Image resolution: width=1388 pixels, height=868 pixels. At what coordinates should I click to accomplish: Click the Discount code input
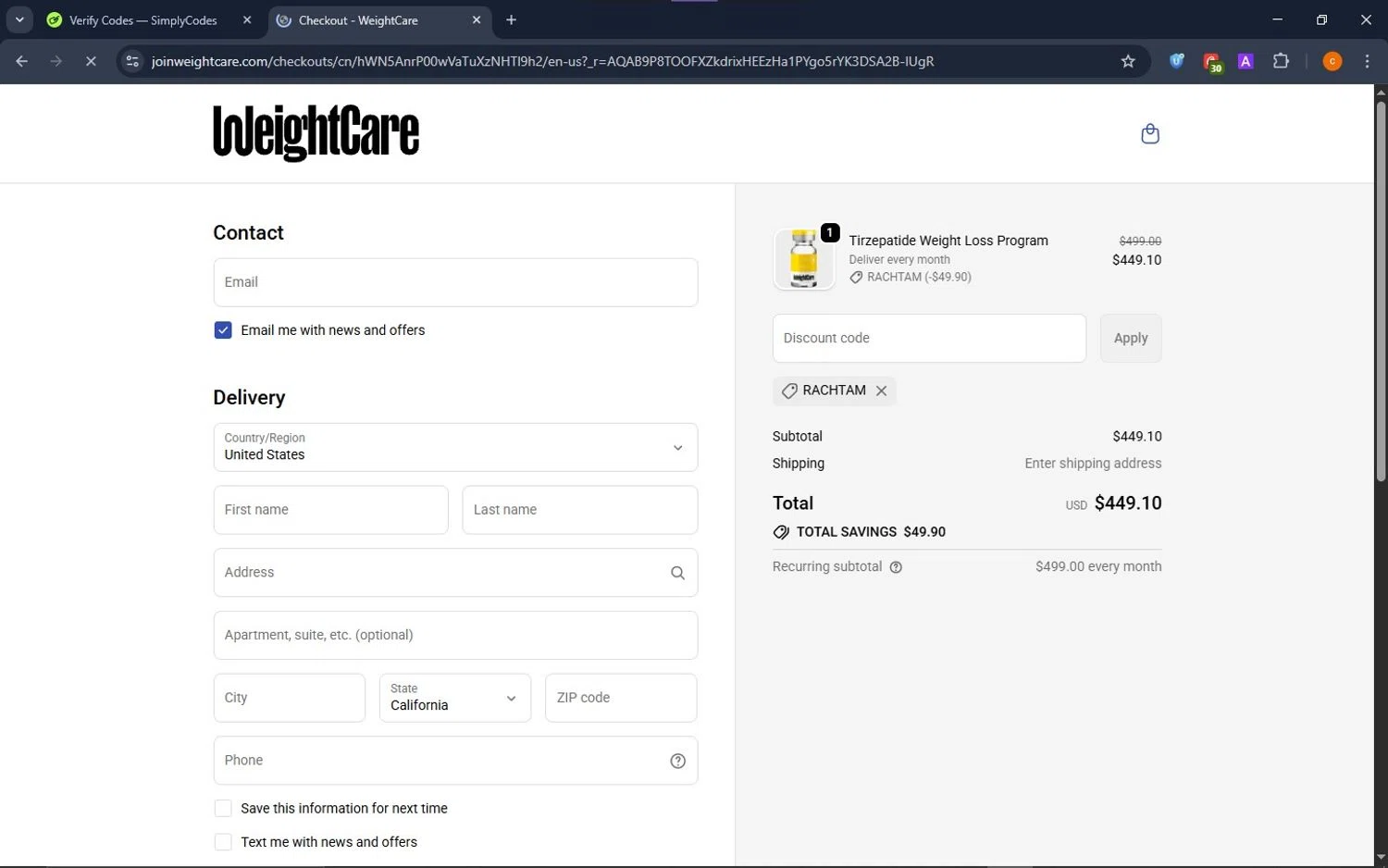point(929,339)
